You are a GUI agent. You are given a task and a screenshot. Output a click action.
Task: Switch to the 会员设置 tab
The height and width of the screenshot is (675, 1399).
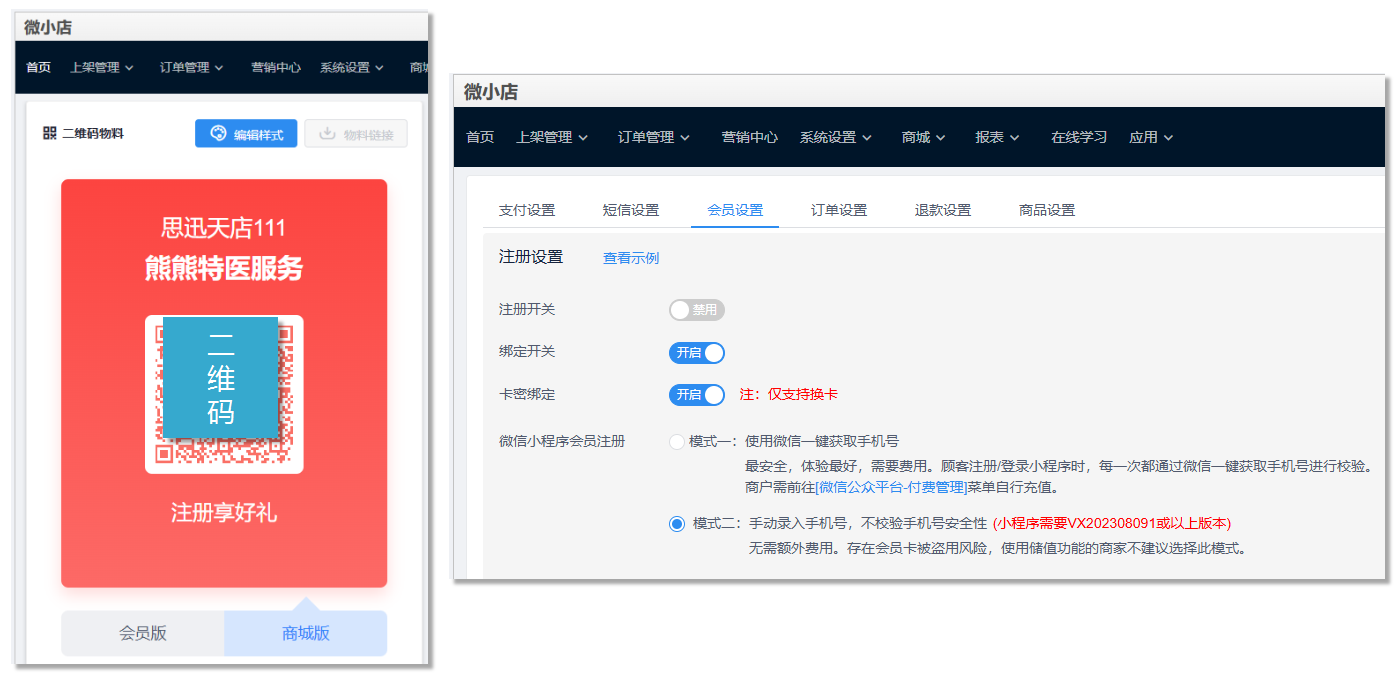pyautogui.click(x=735, y=210)
